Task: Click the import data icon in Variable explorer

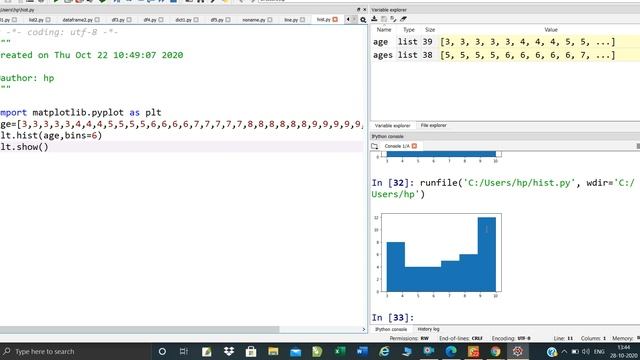Action: click(374, 19)
